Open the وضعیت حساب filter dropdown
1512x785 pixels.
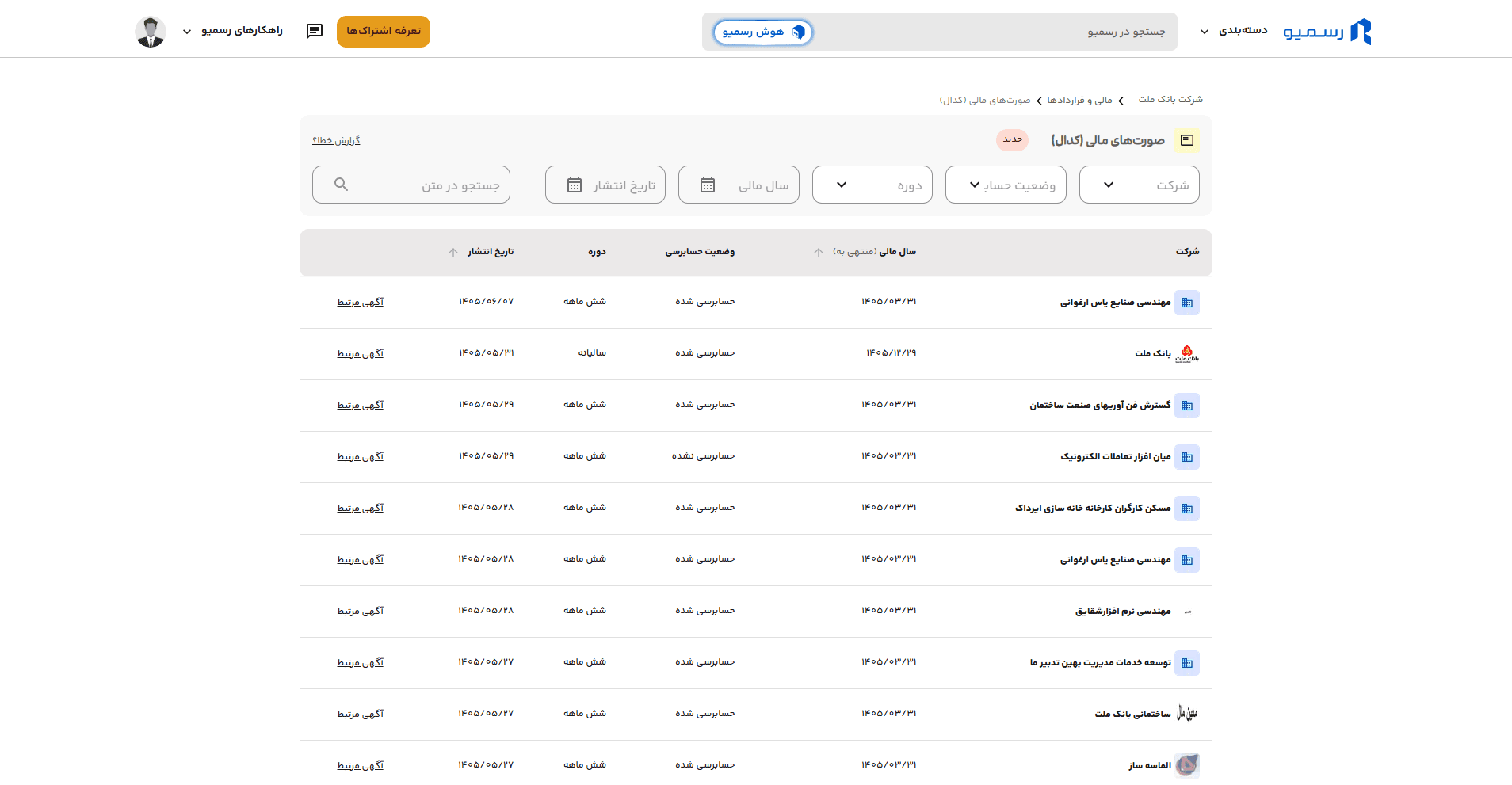pos(1006,185)
